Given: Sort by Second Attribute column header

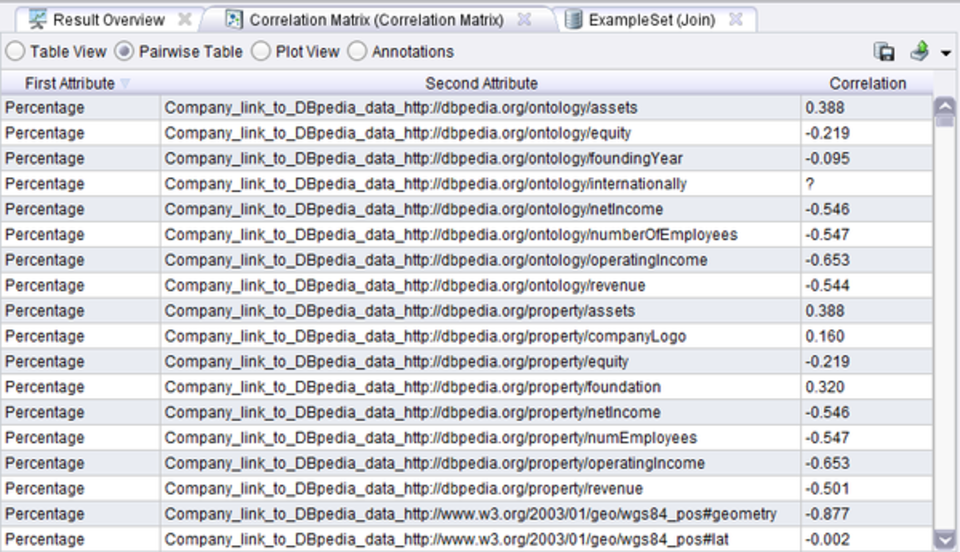Looking at the screenshot, I should [481, 83].
